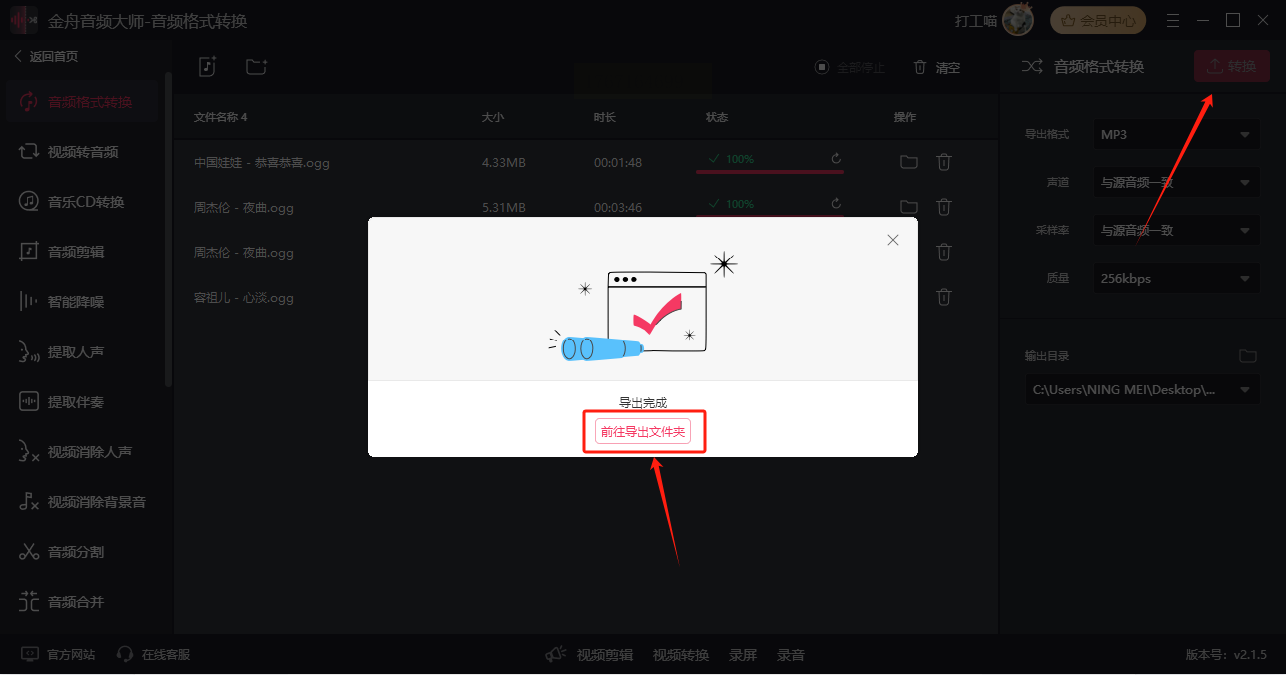This screenshot has width=1286, height=675.
Task: Delete the 容祖儿 - 心淡.ogg file row
Action: coord(943,297)
